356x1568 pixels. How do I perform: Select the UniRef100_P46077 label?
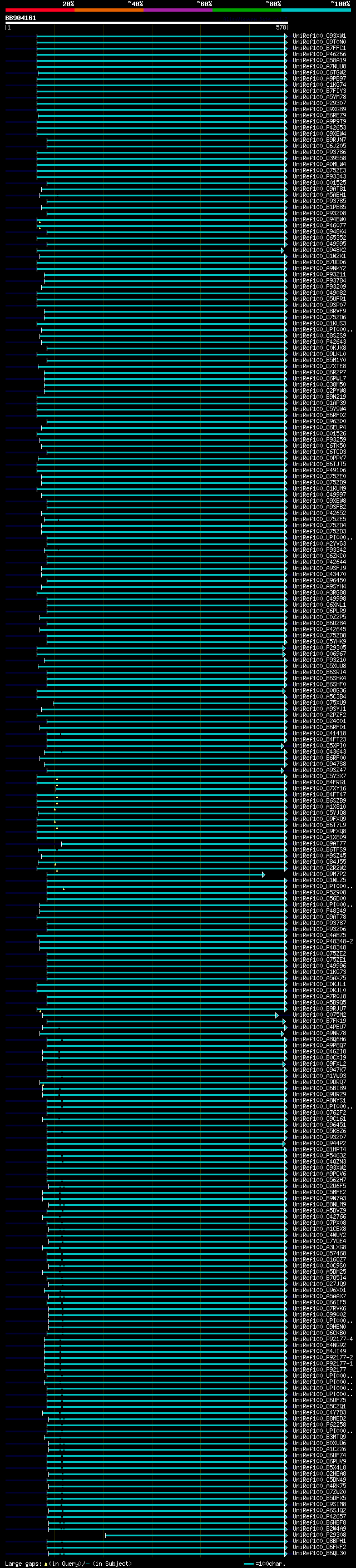pos(319,226)
